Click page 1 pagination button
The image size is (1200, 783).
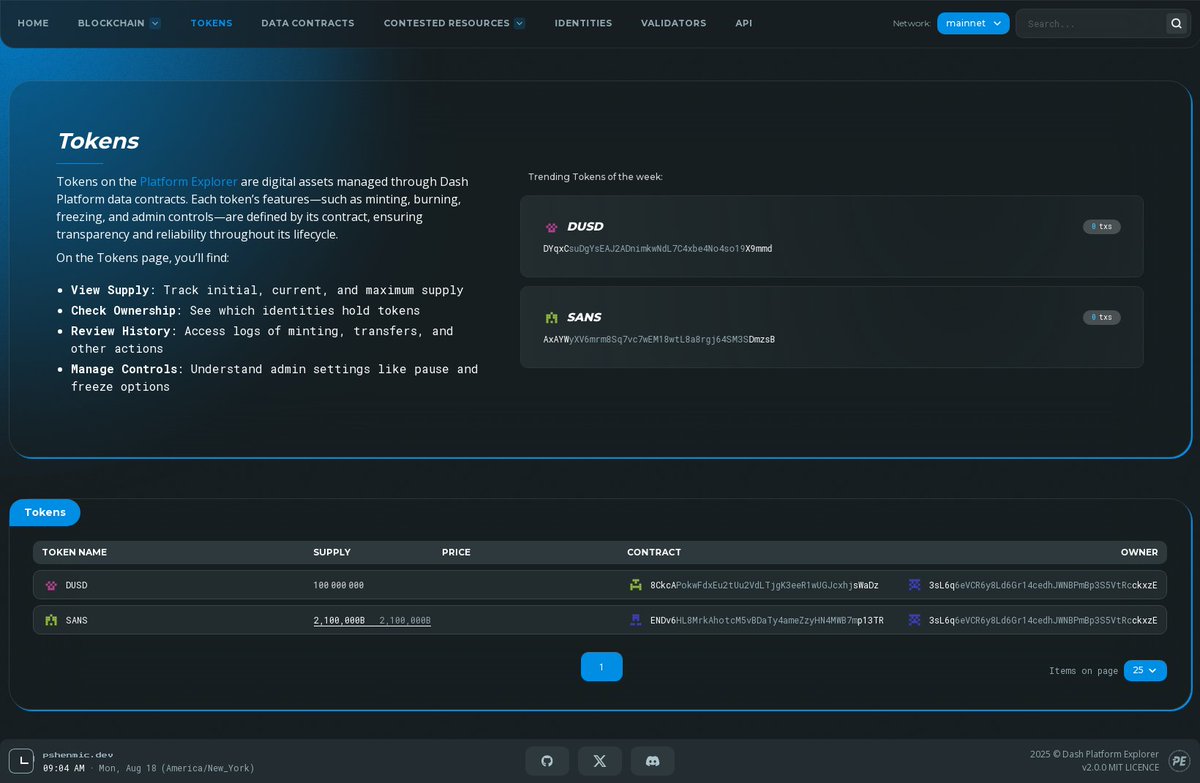pos(601,667)
